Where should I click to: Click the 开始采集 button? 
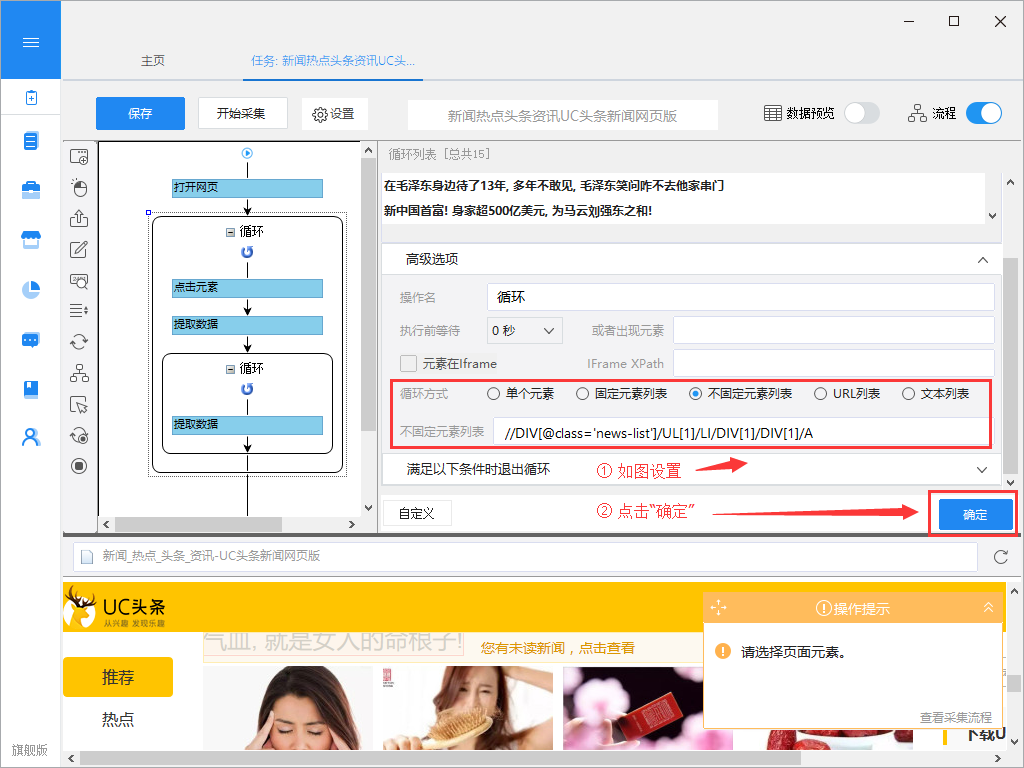(x=242, y=113)
